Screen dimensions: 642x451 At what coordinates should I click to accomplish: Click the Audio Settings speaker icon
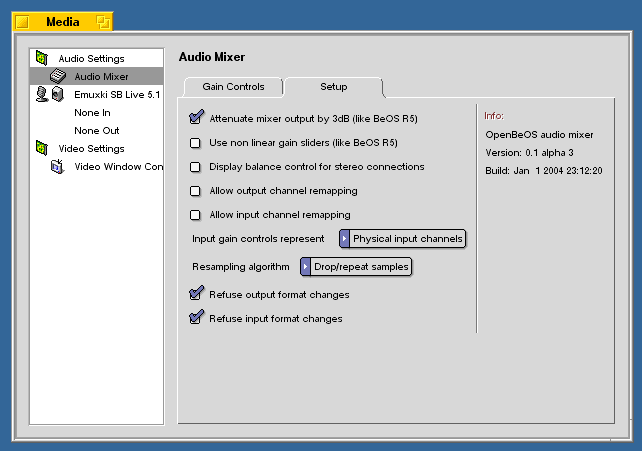pos(42,58)
